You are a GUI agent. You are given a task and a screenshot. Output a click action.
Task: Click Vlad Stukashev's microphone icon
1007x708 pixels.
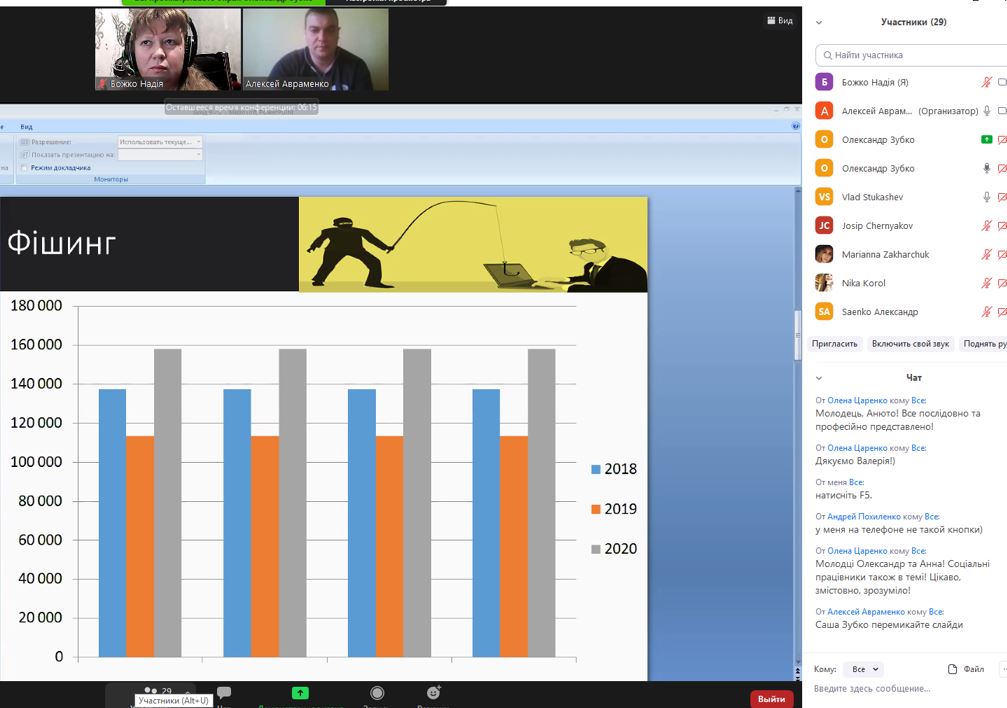(x=986, y=197)
